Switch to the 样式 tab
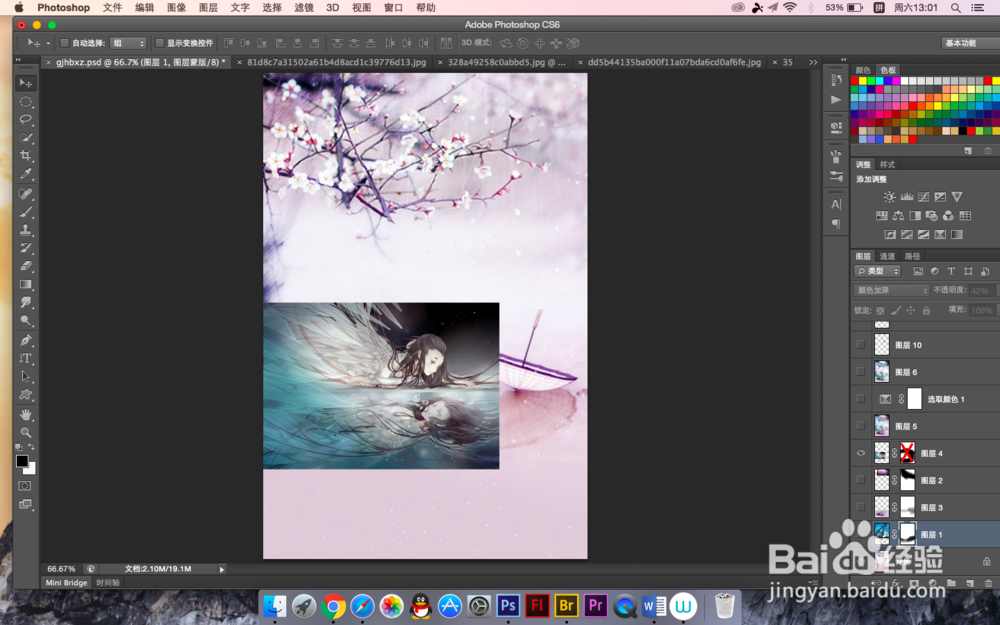Image resolution: width=1000 pixels, height=625 pixels. coord(887,165)
